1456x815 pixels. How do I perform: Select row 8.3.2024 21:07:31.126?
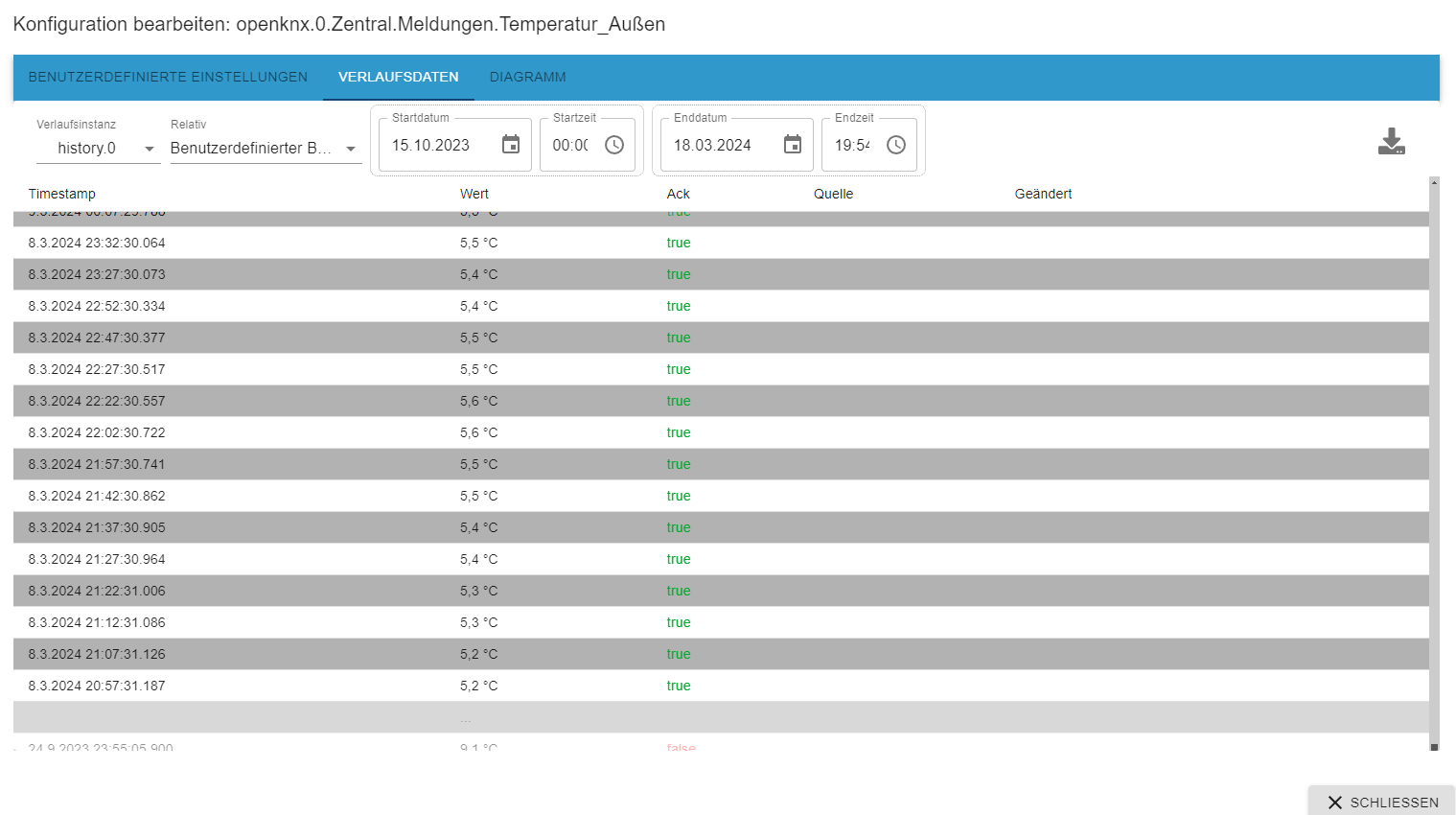coord(721,654)
